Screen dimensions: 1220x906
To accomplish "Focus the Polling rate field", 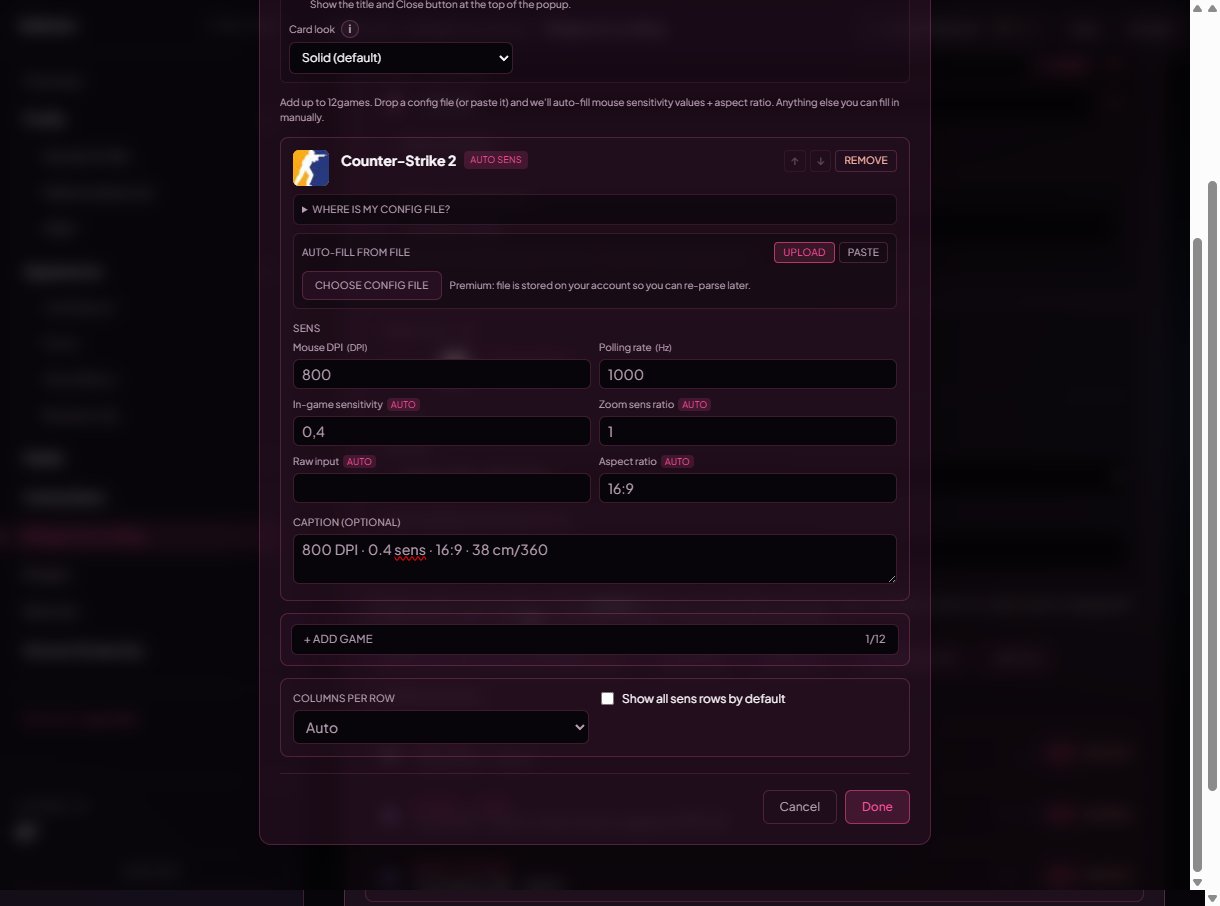I will [x=748, y=374].
